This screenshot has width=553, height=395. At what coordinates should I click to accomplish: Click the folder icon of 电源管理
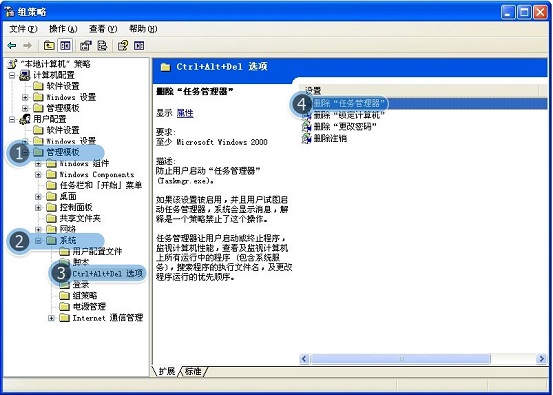[64, 306]
